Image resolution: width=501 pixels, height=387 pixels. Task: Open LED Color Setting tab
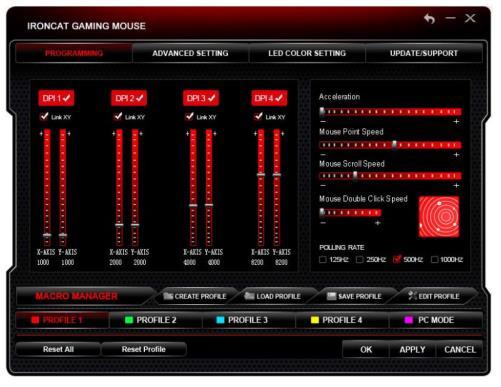pos(307,53)
